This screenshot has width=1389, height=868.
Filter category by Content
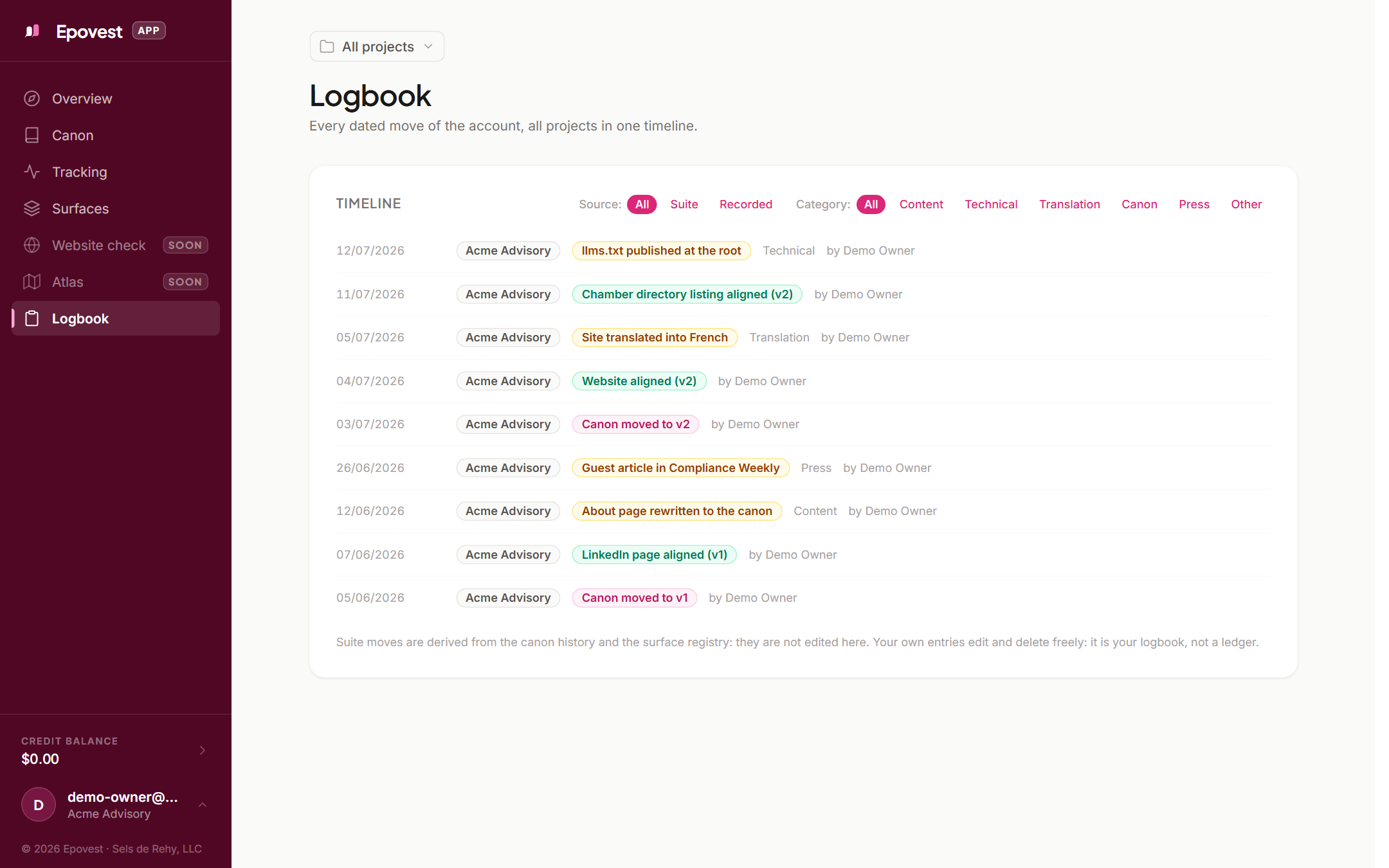coord(921,204)
